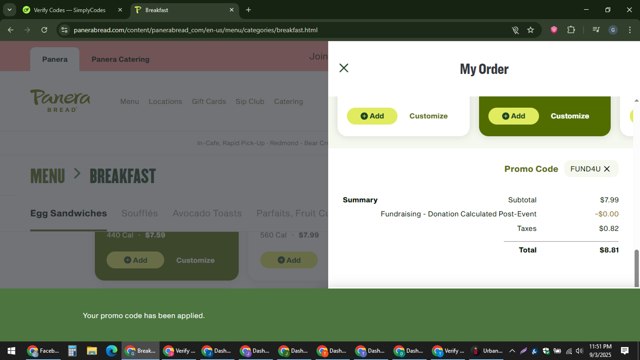Viewport: 640px width, 360px height.
Task: Add the item from the green suggestion card
Action: coord(513,116)
